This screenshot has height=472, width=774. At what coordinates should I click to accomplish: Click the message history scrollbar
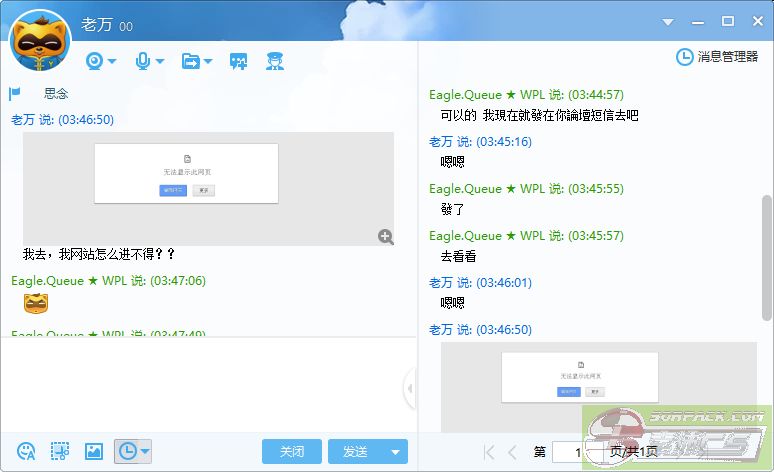pyautogui.click(x=766, y=258)
